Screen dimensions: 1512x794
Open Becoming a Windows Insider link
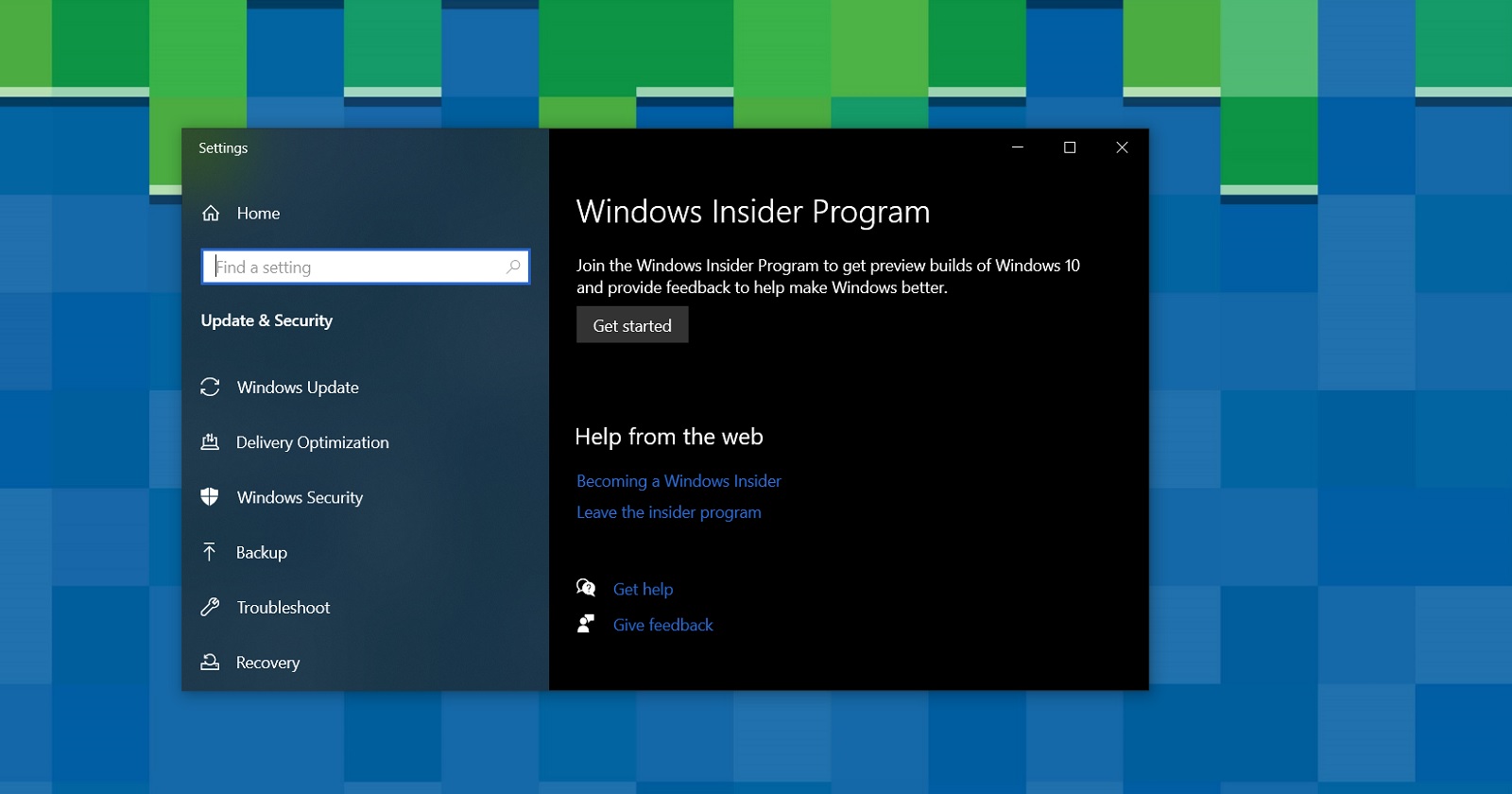tap(679, 481)
